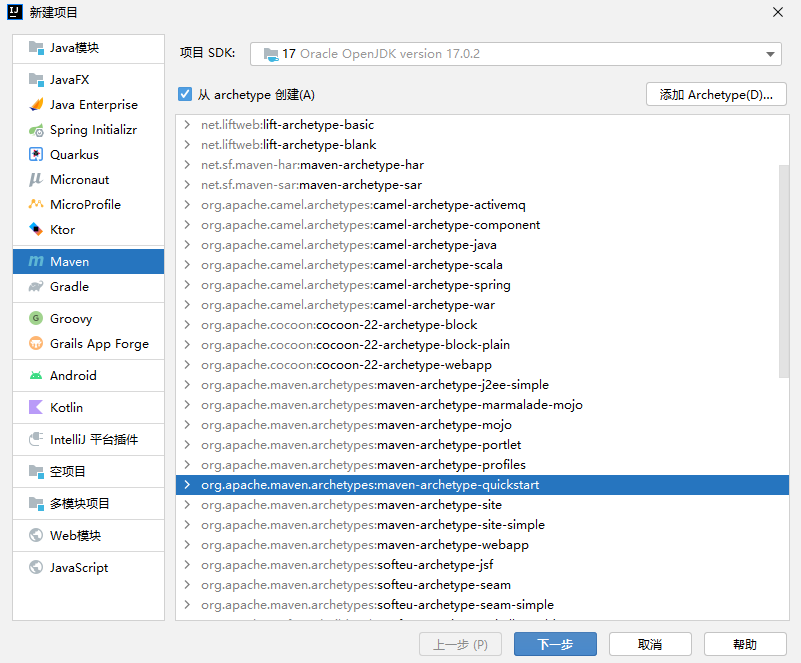Expand the maven-archetype-webapp entry
801x663 pixels.
pos(187,544)
